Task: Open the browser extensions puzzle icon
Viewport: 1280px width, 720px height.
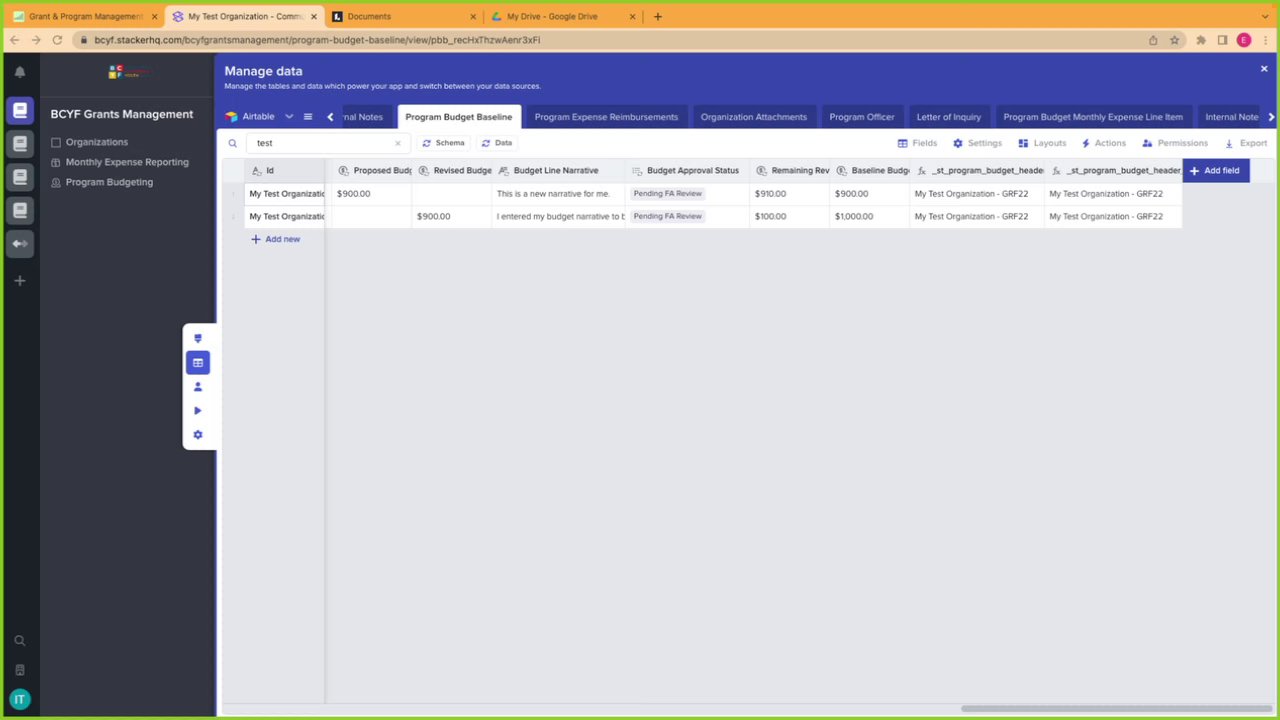Action: click(1201, 40)
